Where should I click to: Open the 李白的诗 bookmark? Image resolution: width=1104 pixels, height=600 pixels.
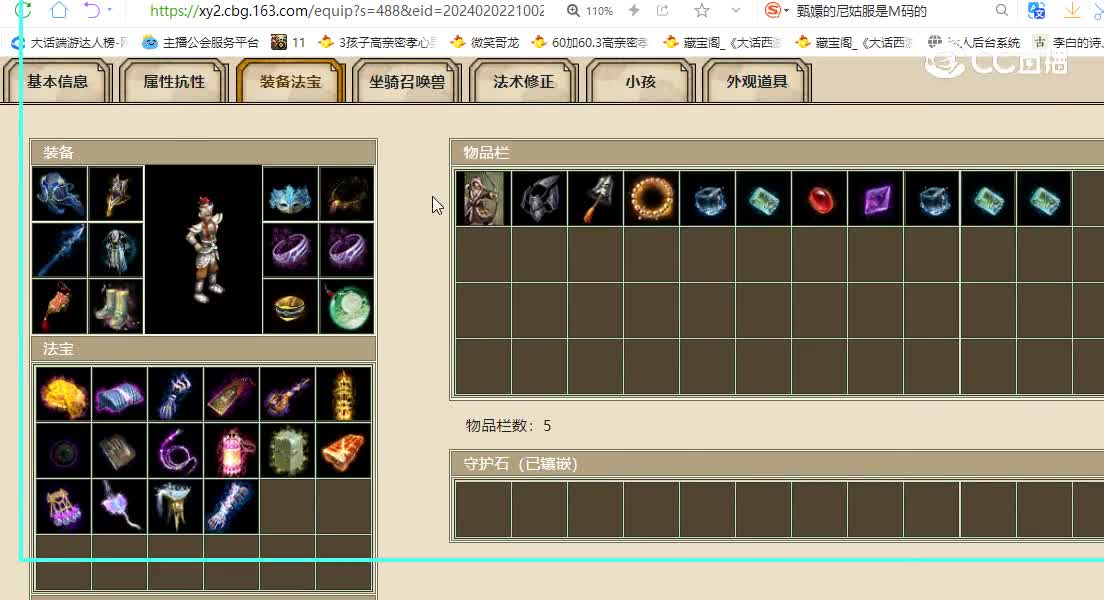pos(1069,42)
